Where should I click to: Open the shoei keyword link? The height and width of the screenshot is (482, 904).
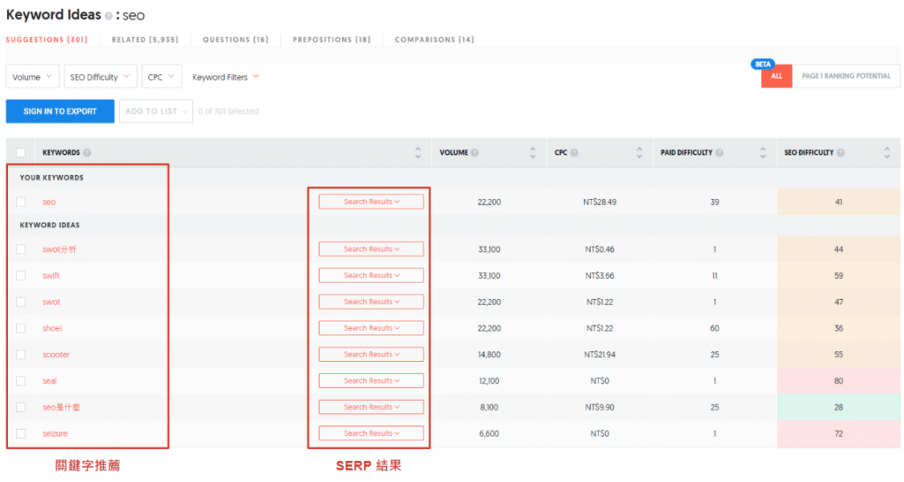coord(52,328)
